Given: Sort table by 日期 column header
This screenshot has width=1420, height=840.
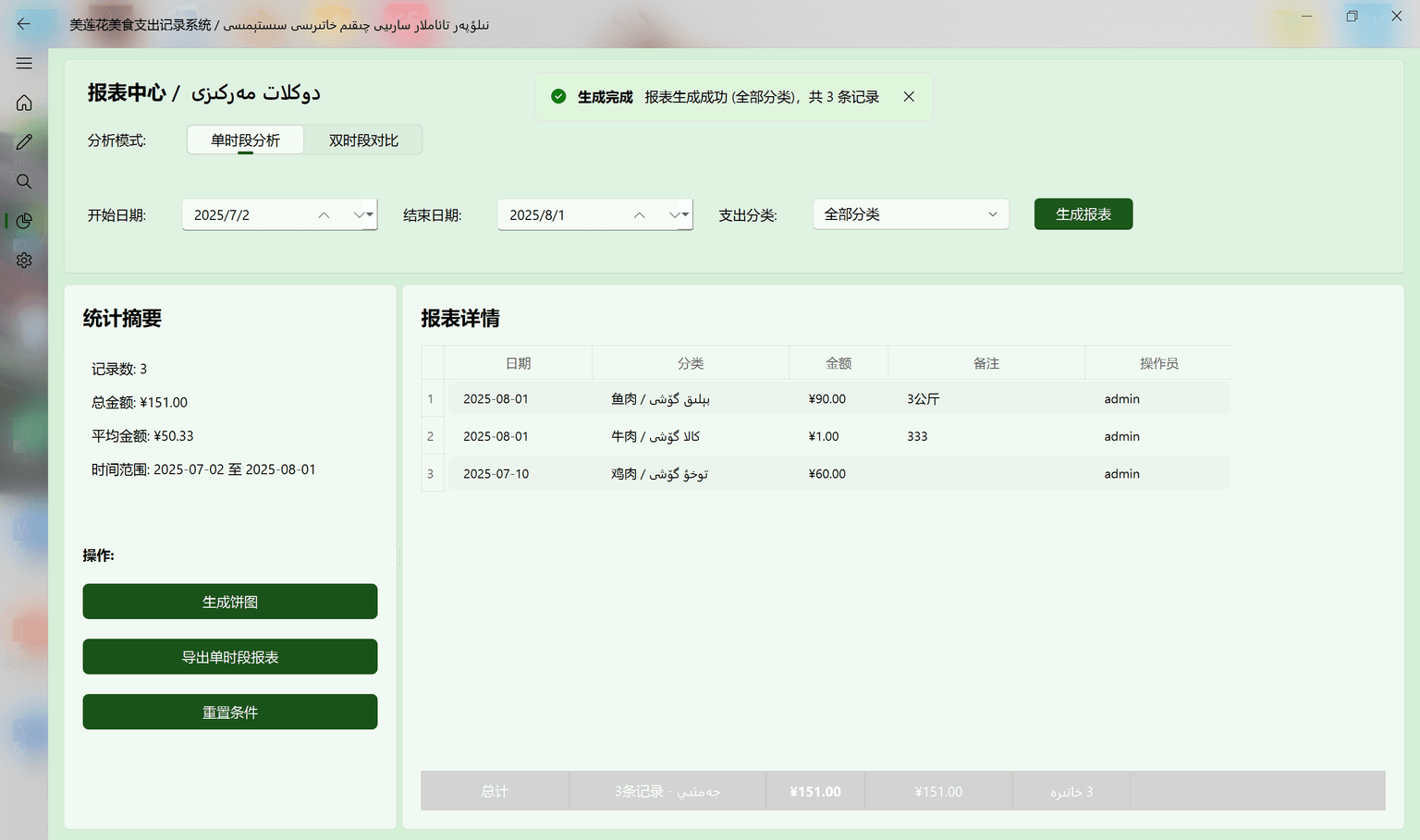Looking at the screenshot, I should 519,363.
